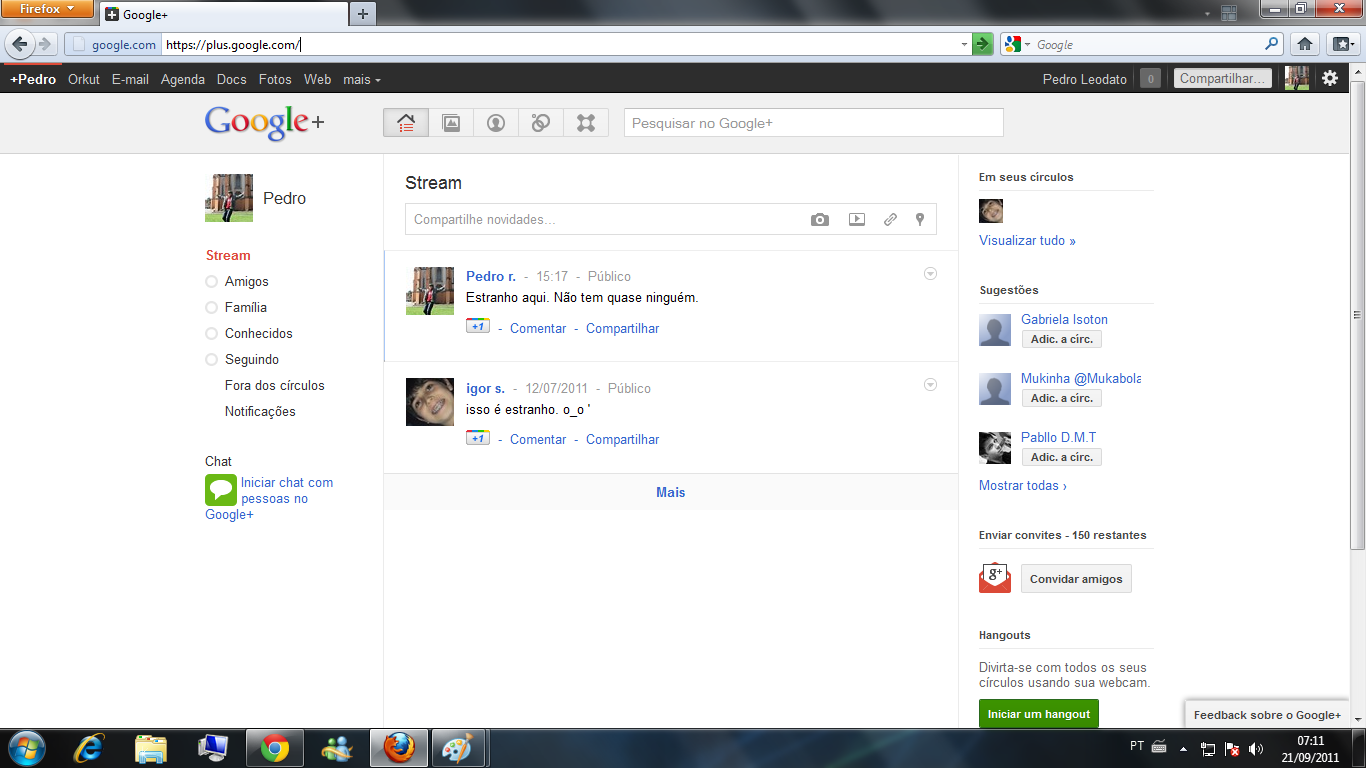Image resolution: width=1366 pixels, height=768 pixels.
Task: Click the green chat bubble icon
Action: coord(221,490)
